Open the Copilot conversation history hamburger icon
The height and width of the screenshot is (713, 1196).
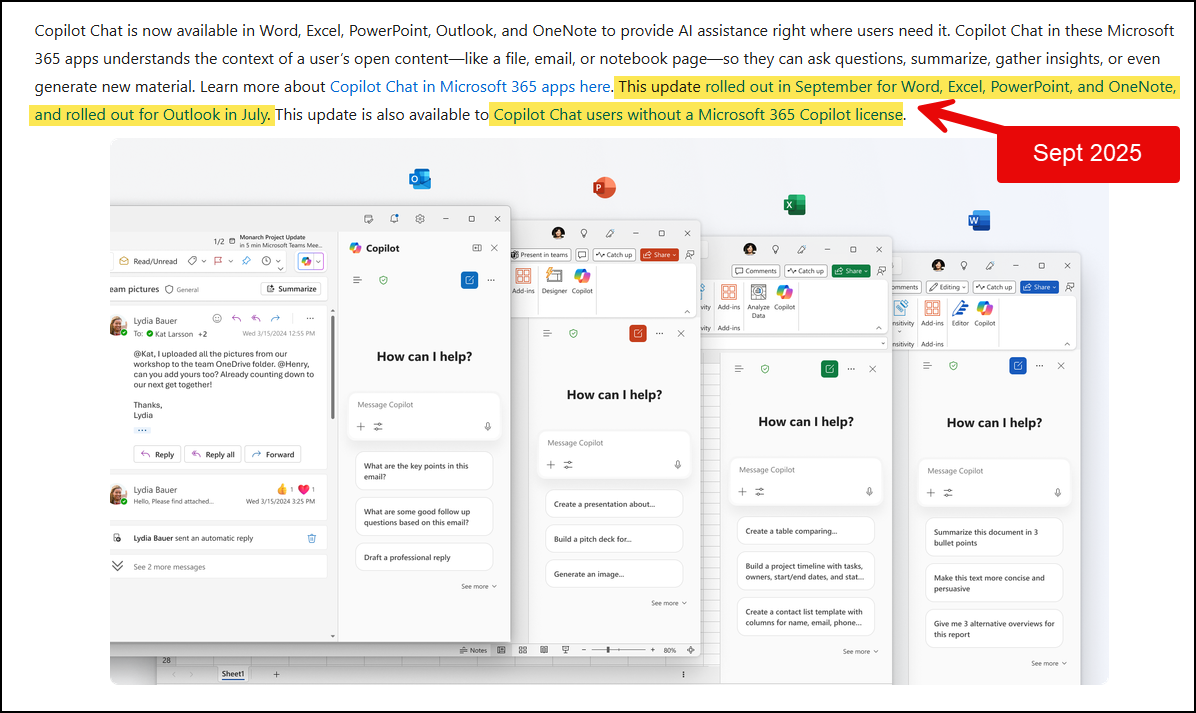pos(358,280)
